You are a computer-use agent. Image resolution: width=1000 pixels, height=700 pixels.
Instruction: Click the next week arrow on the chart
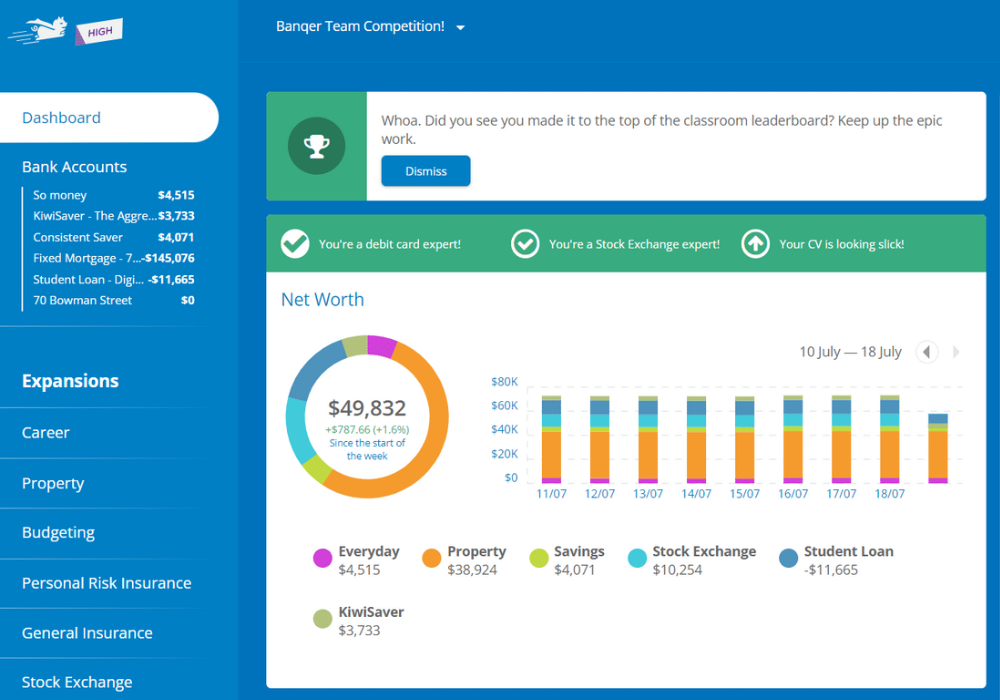[954, 352]
